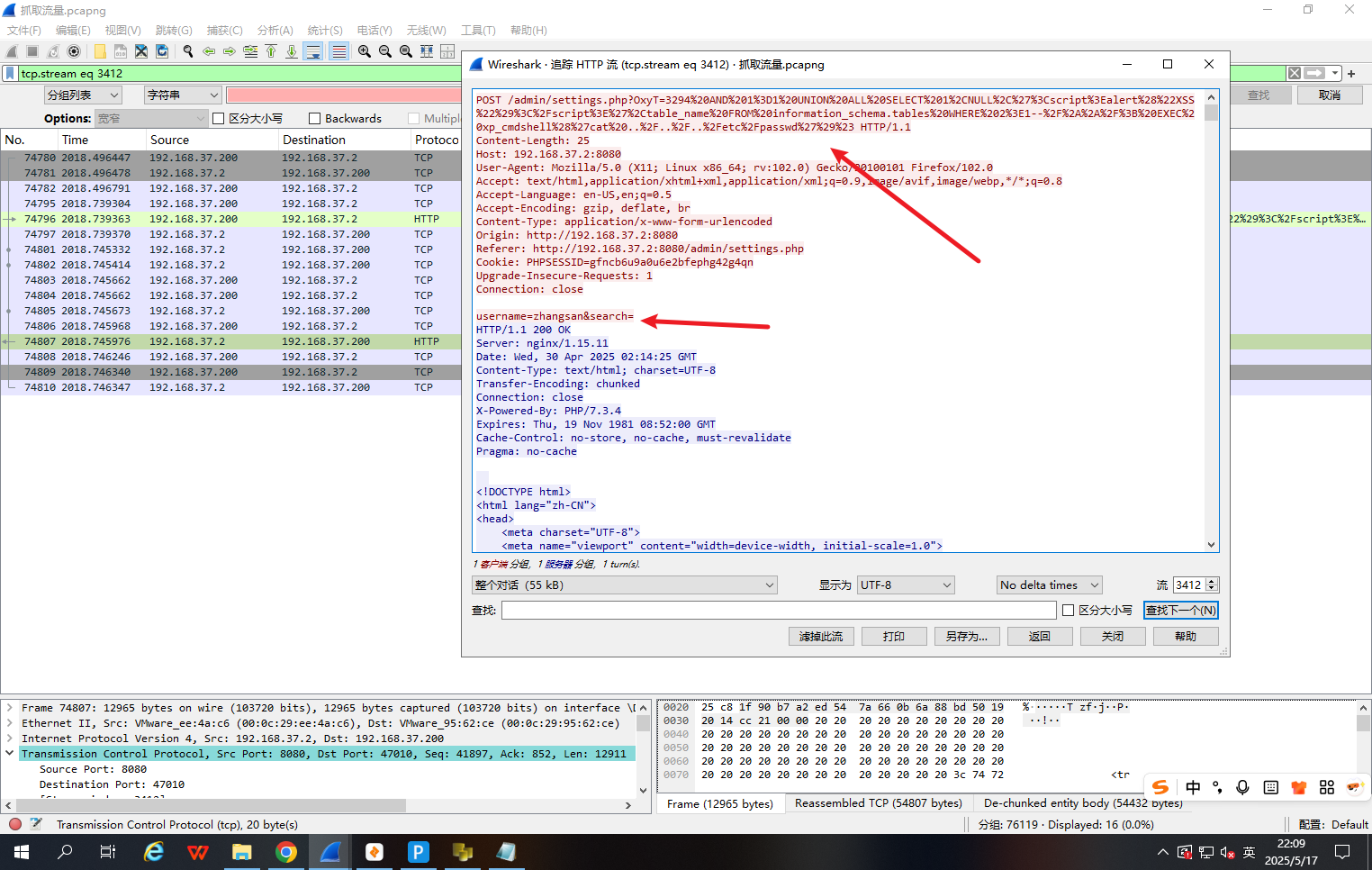Viewport: 1372px width, 870px height.
Task: Click the stream content vertical scrollbar
Action: pyautogui.click(x=1211, y=320)
